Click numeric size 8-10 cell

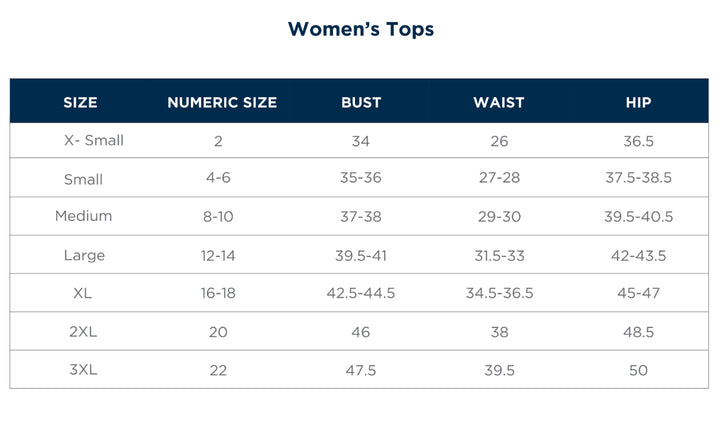point(218,217)
